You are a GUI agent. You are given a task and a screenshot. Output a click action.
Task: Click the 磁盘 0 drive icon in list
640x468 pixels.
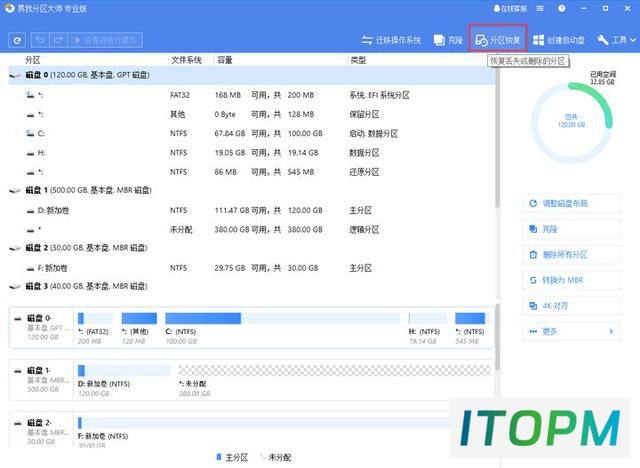[x=15, y=75]
